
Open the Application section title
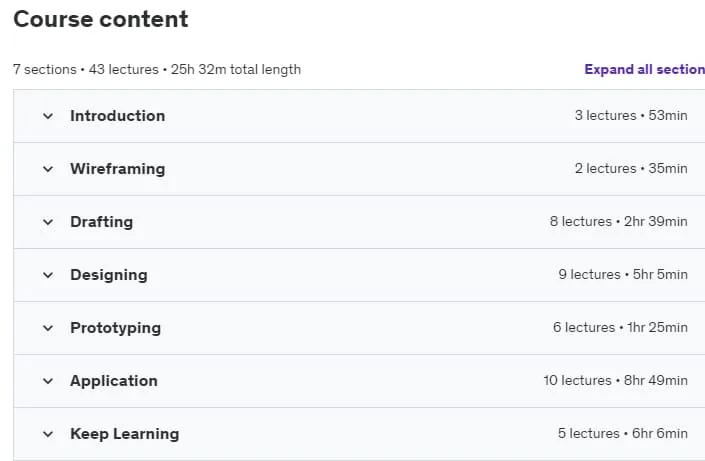pos(114,381)
